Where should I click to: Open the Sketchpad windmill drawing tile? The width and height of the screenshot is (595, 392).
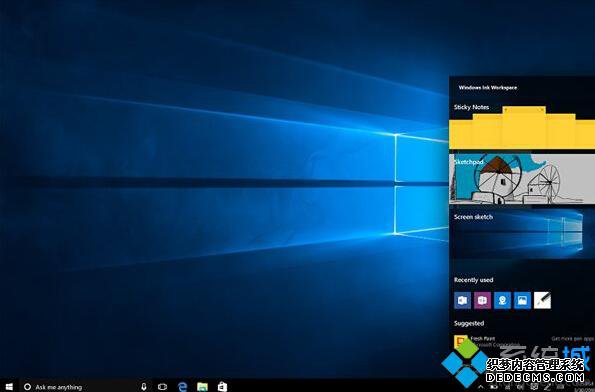(x=522, y=179)
